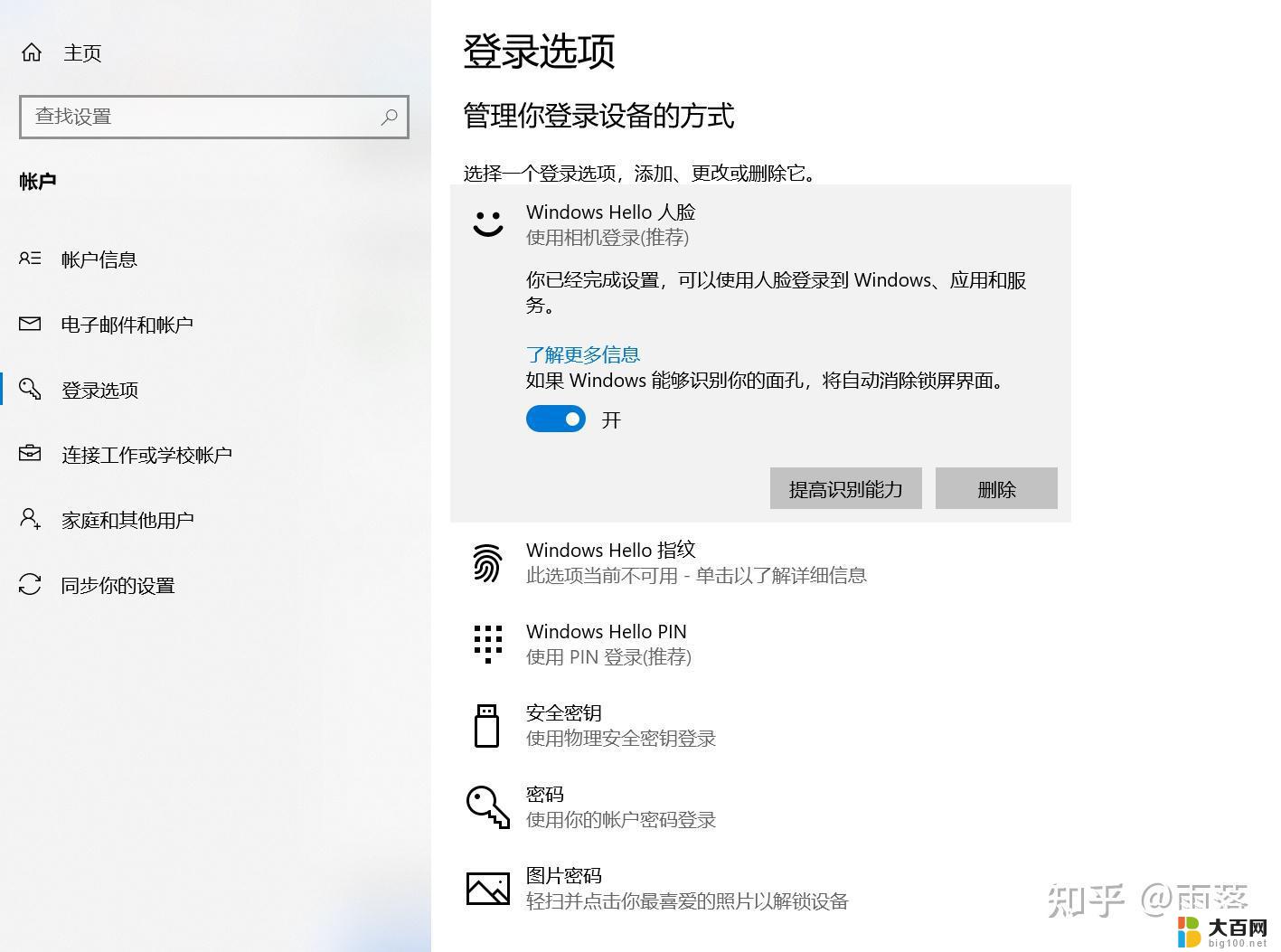The width and height of the screenshot is (1281, 952).
Task: Expand the 密码 sign-in option
Action: [x=760, y=806]
